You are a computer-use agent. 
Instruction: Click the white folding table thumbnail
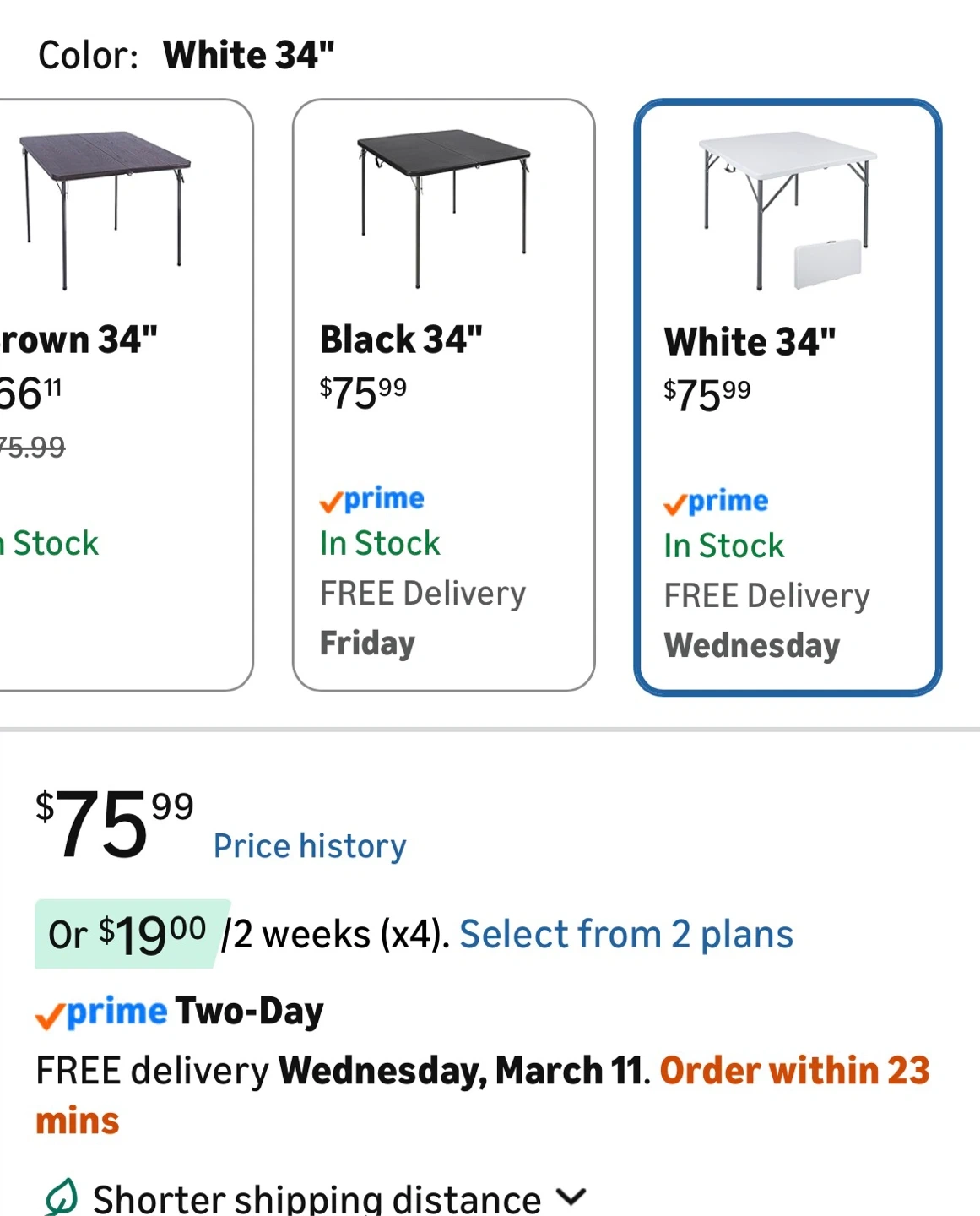pyautogui.click(x=787, y=211)
